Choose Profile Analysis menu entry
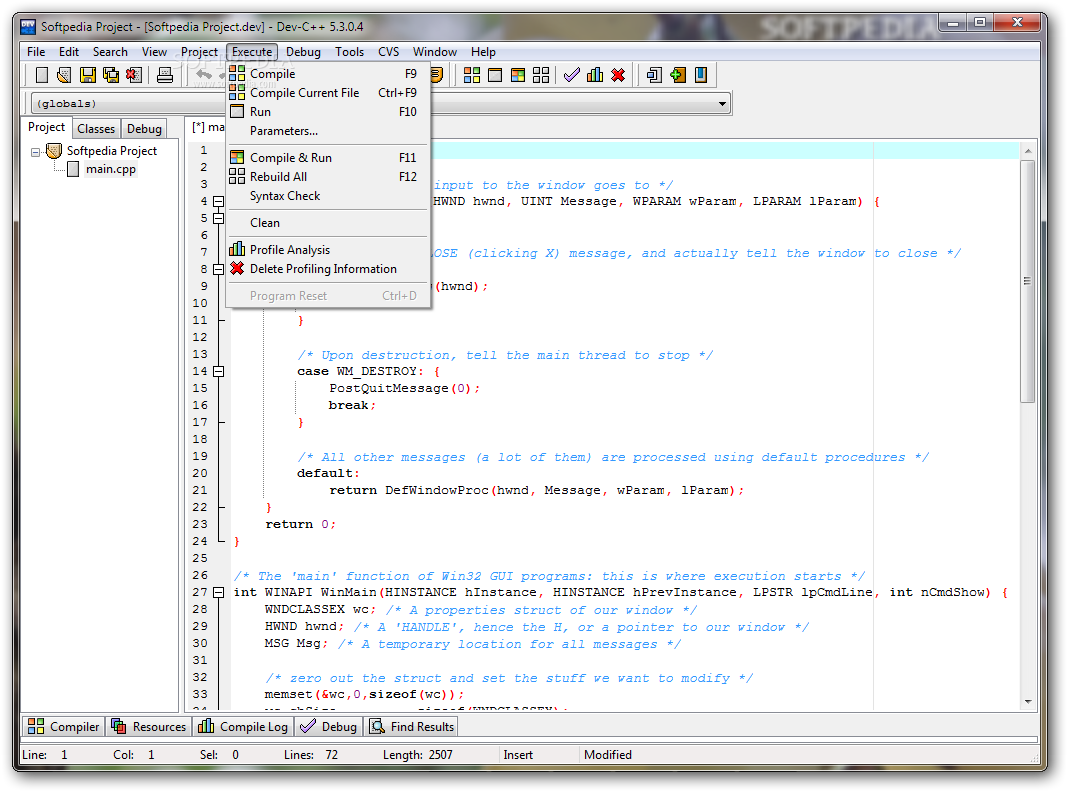 pos(328,250)
